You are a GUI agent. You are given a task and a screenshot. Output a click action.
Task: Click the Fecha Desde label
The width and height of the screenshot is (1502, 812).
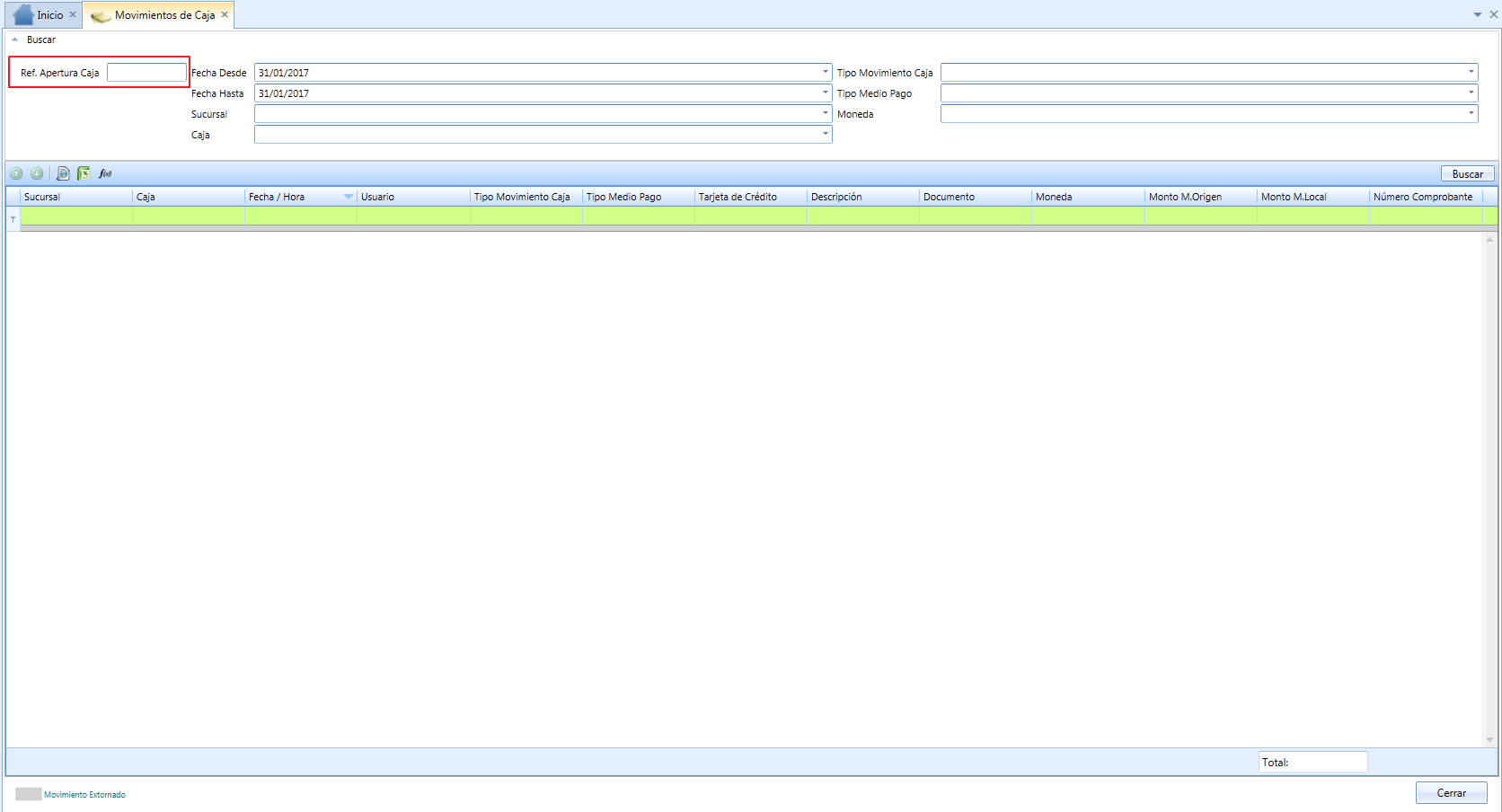218,73
